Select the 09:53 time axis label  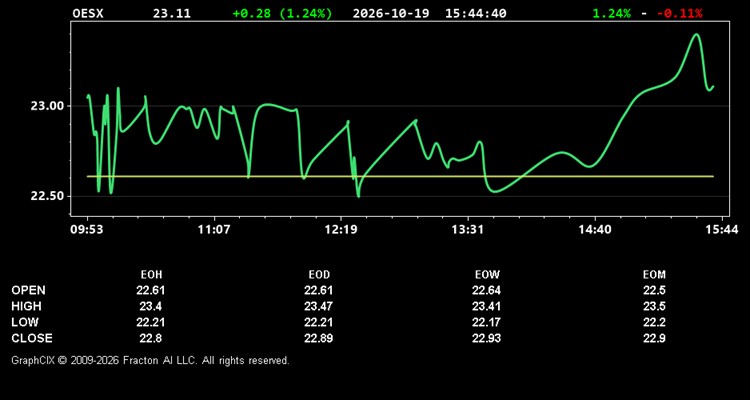pyautogui.click(x=88, y=230)
